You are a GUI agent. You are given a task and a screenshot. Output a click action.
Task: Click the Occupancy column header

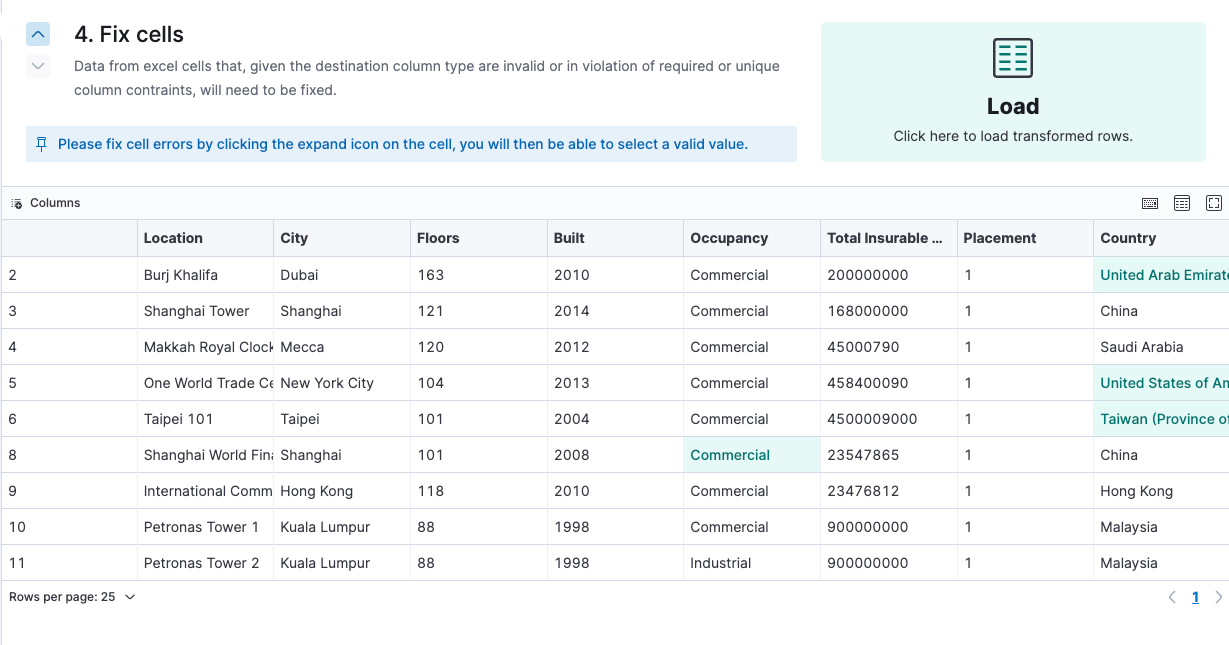pyautogui.click(x=729, y=238)
